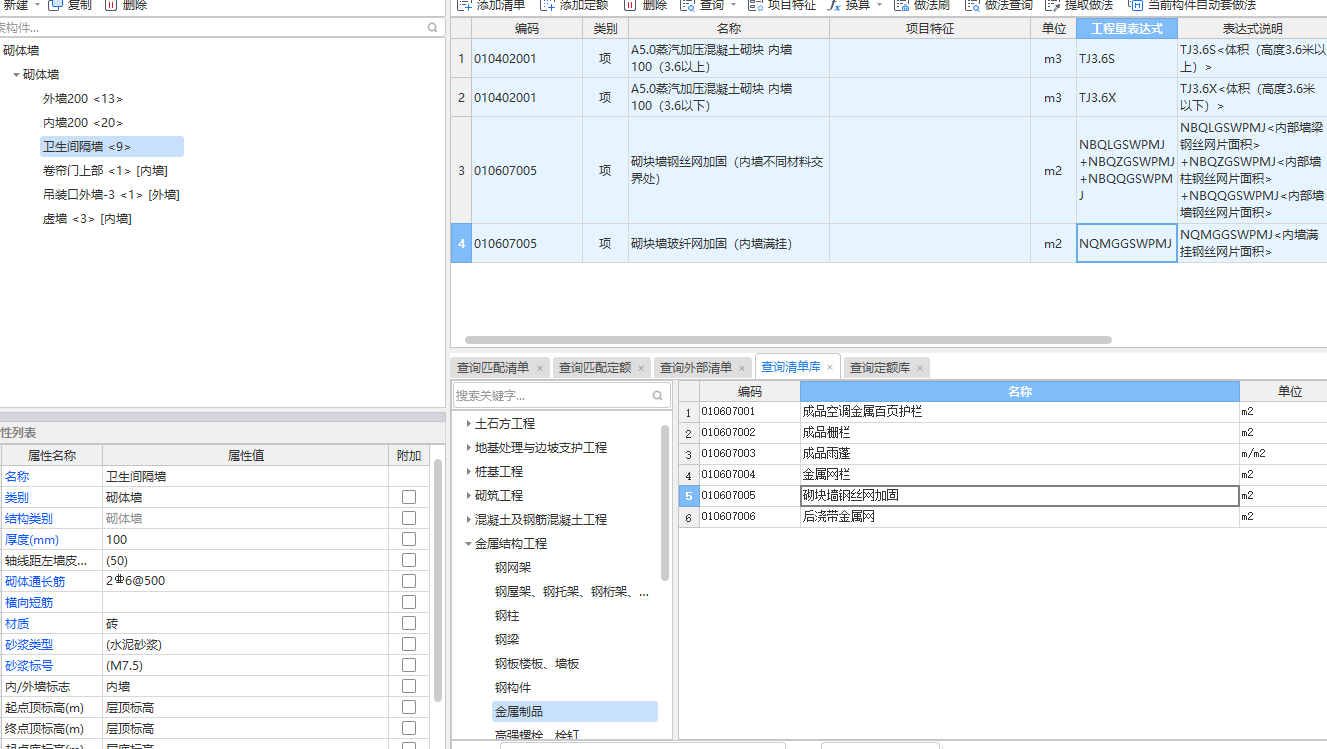
Task: Select 钢网架 under 金属结构工程
Action: click(x=513, y=568)
